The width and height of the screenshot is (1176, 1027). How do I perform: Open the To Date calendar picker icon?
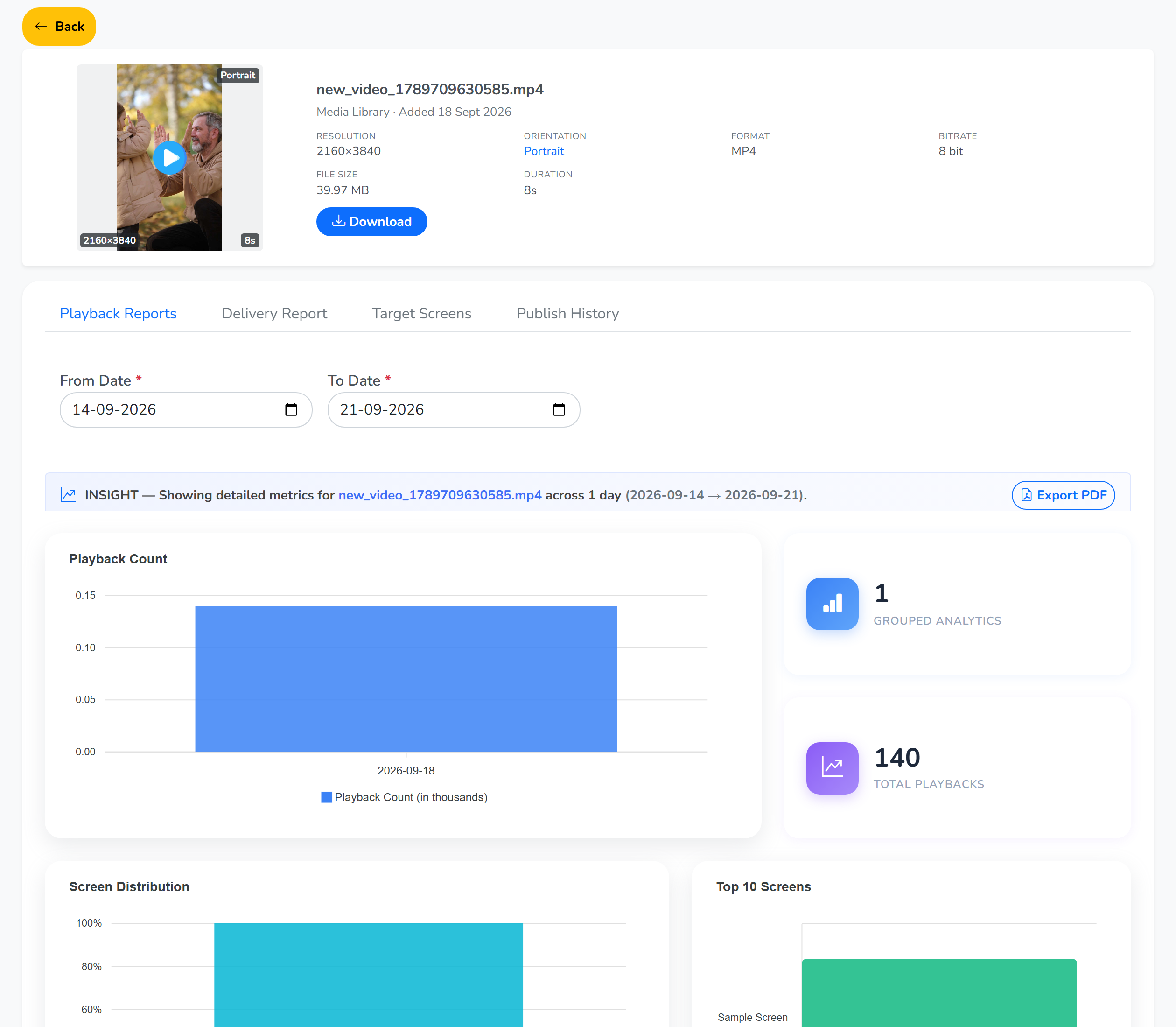click(559, 410)
